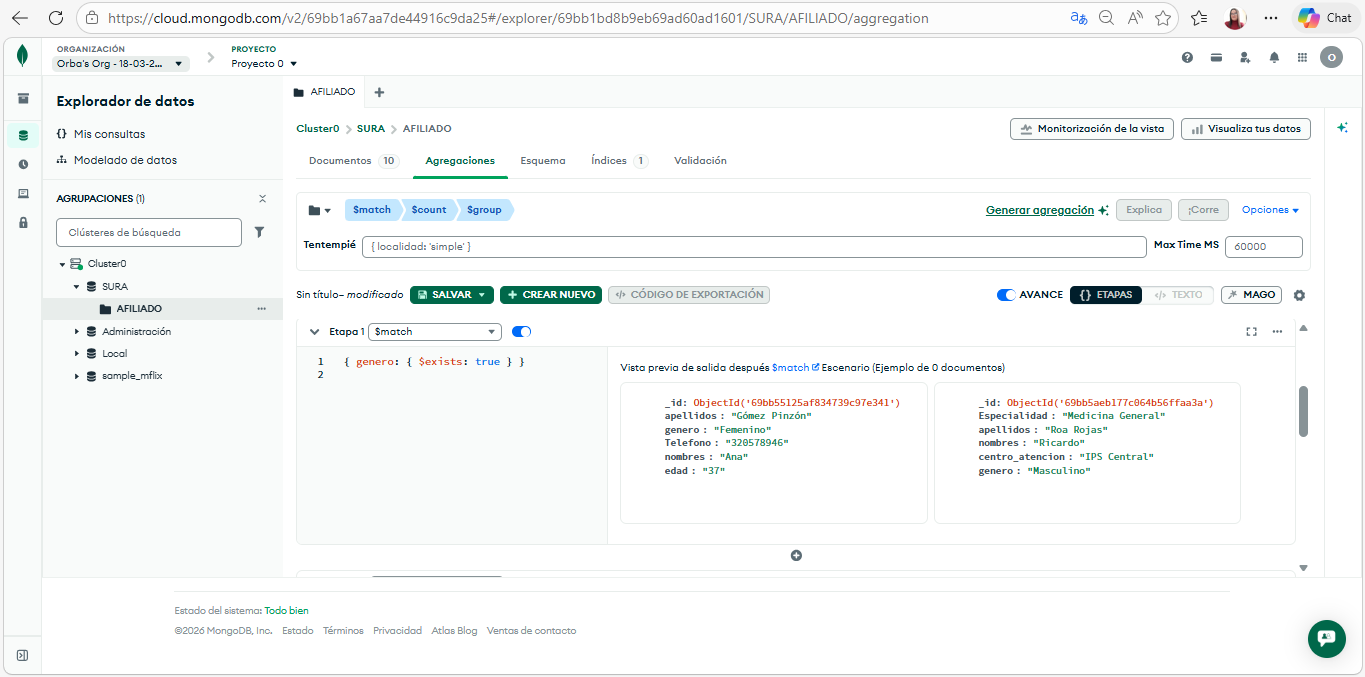
Task: Open the support chat bubble icon
Action: (x=1326, y=638)
